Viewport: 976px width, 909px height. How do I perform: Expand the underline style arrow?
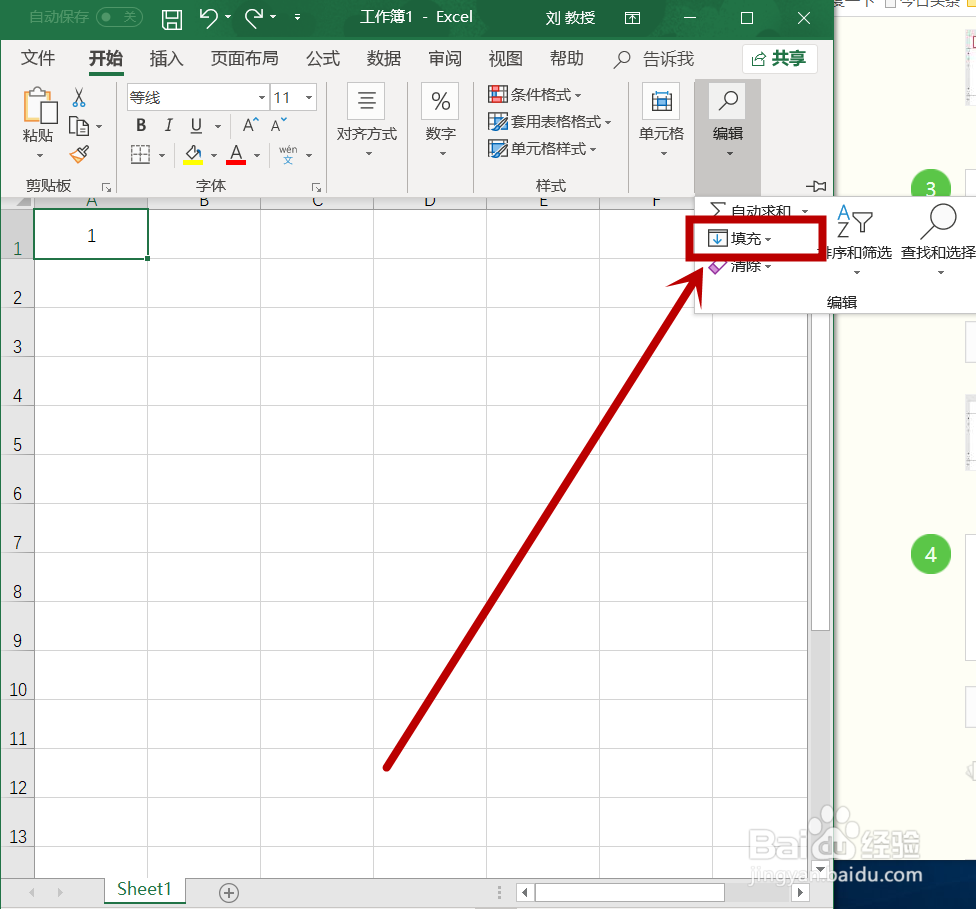click(218, 126)
